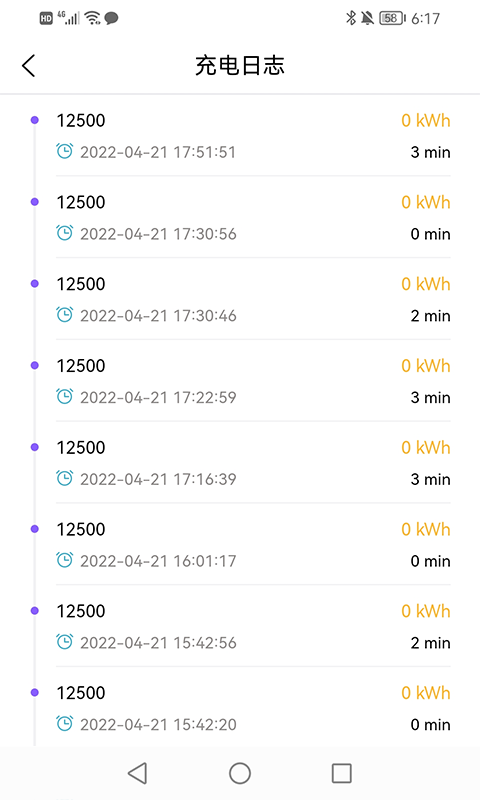This screenshot has width=480, height=800.
Task: Select purple timeline dot of first entry
Action: pyautogui.click(x=35, y=120)
